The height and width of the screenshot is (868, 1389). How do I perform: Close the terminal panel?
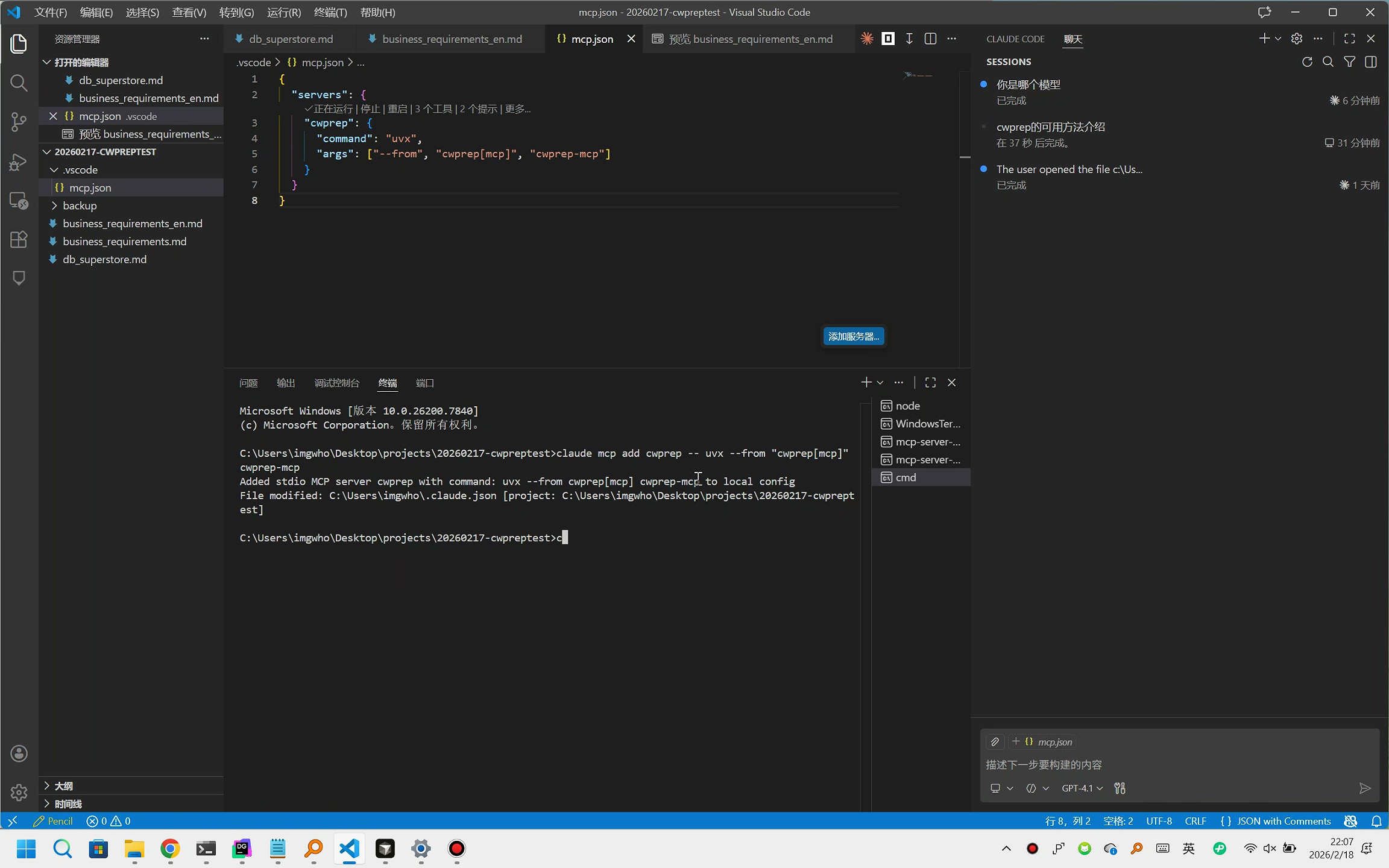952,383
